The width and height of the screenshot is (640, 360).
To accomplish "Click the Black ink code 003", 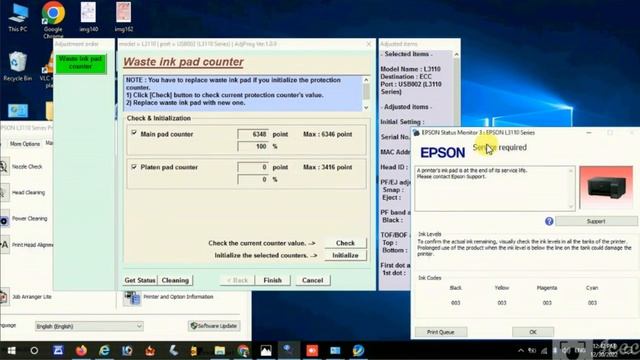I will point(456,303).
